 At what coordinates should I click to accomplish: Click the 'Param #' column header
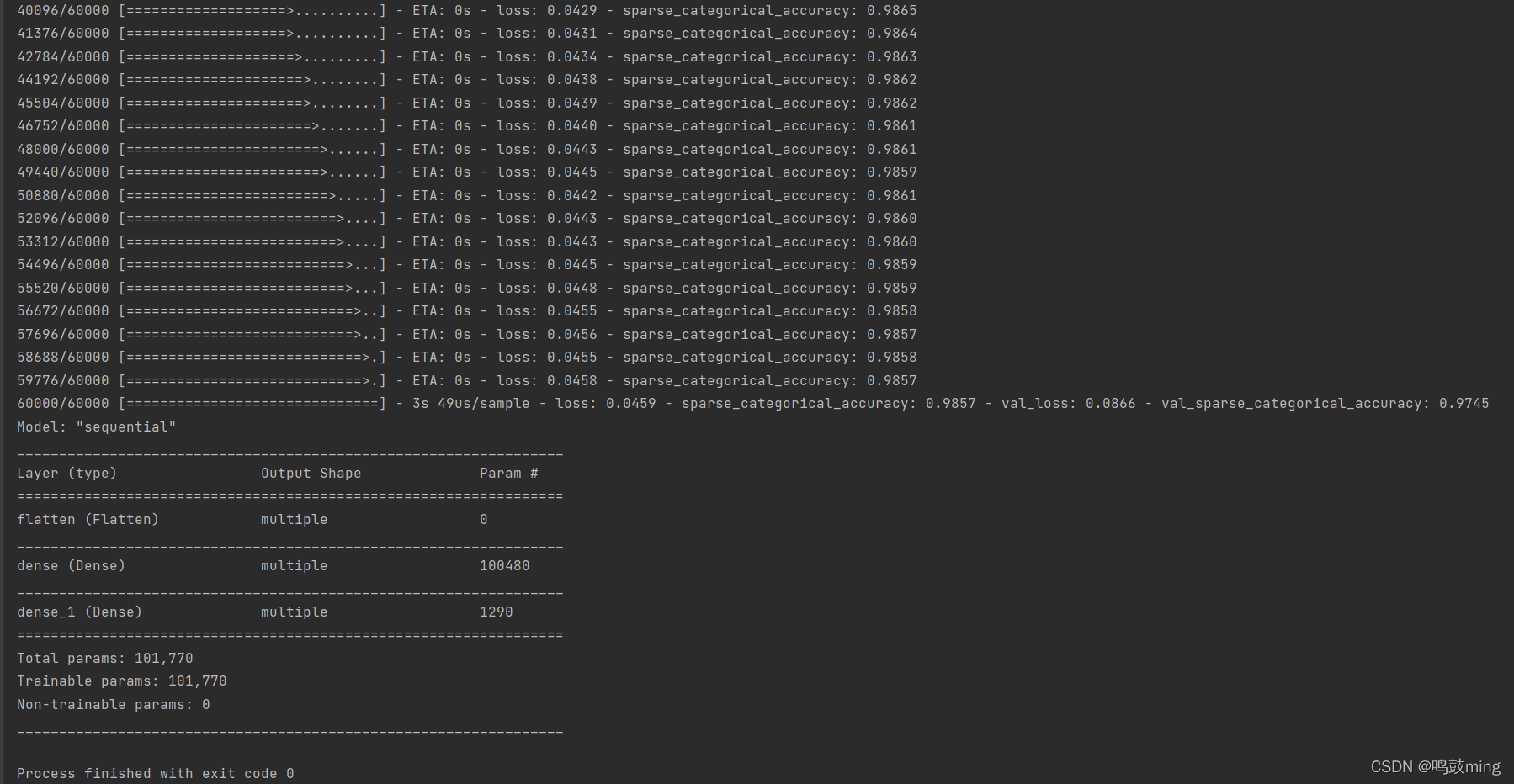(x=509, y=474)
